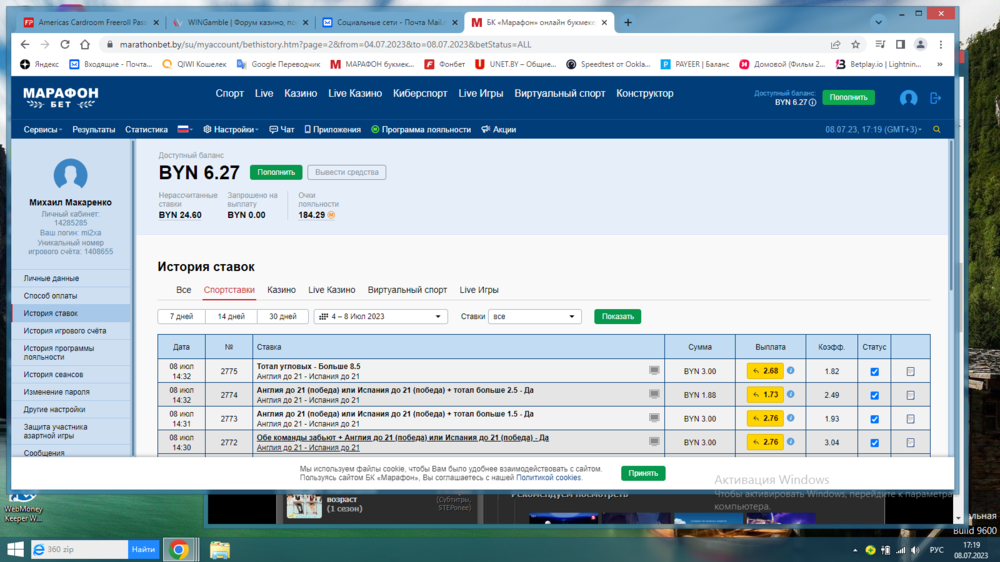Open Киберспорт in the top navigation
This screenshot has height=562, width=1000.
tap(420, 93)
